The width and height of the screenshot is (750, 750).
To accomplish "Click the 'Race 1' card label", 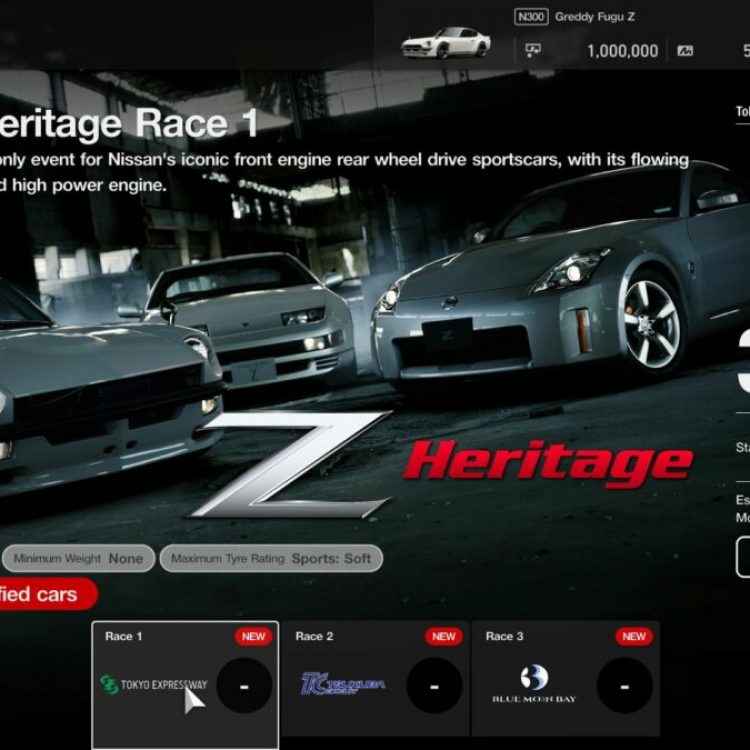I will (123, 636).
